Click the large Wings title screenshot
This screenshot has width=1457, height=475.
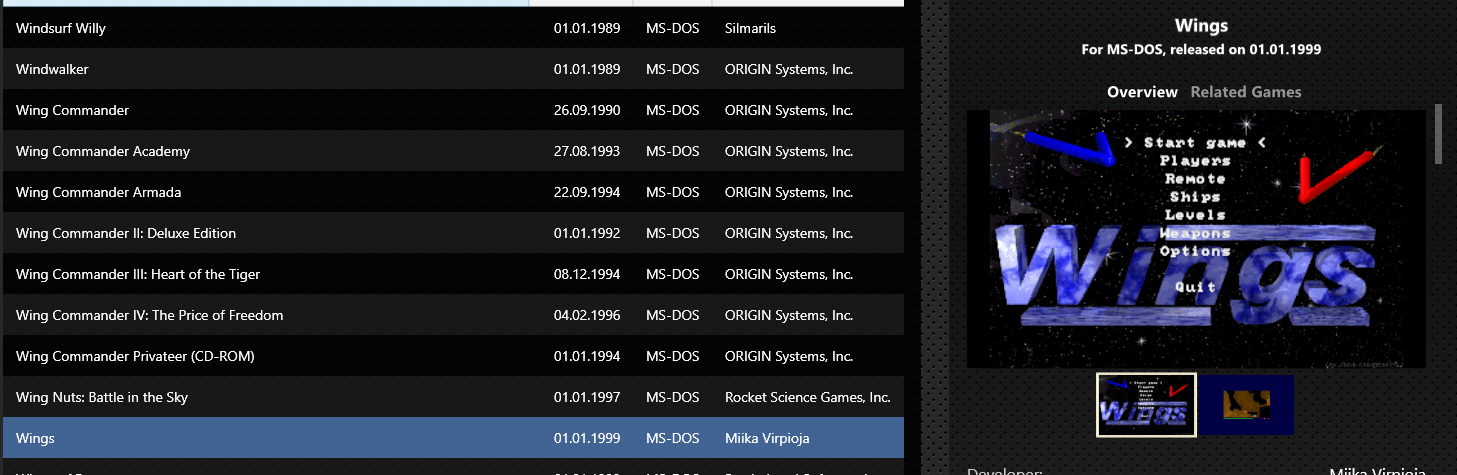(x=1196, y=239)
